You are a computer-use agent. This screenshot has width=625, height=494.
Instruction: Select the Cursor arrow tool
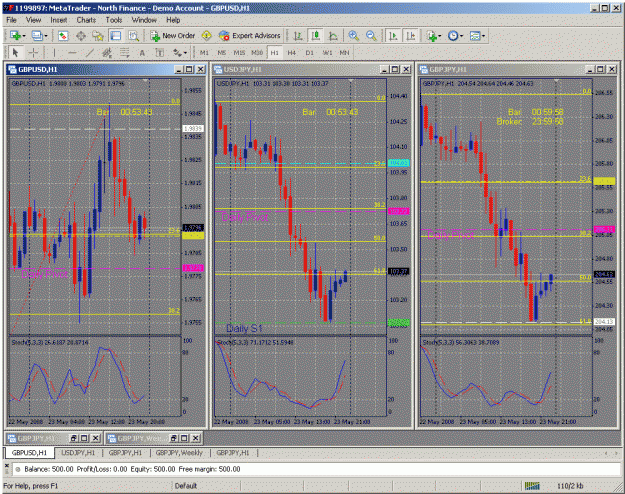16,53
